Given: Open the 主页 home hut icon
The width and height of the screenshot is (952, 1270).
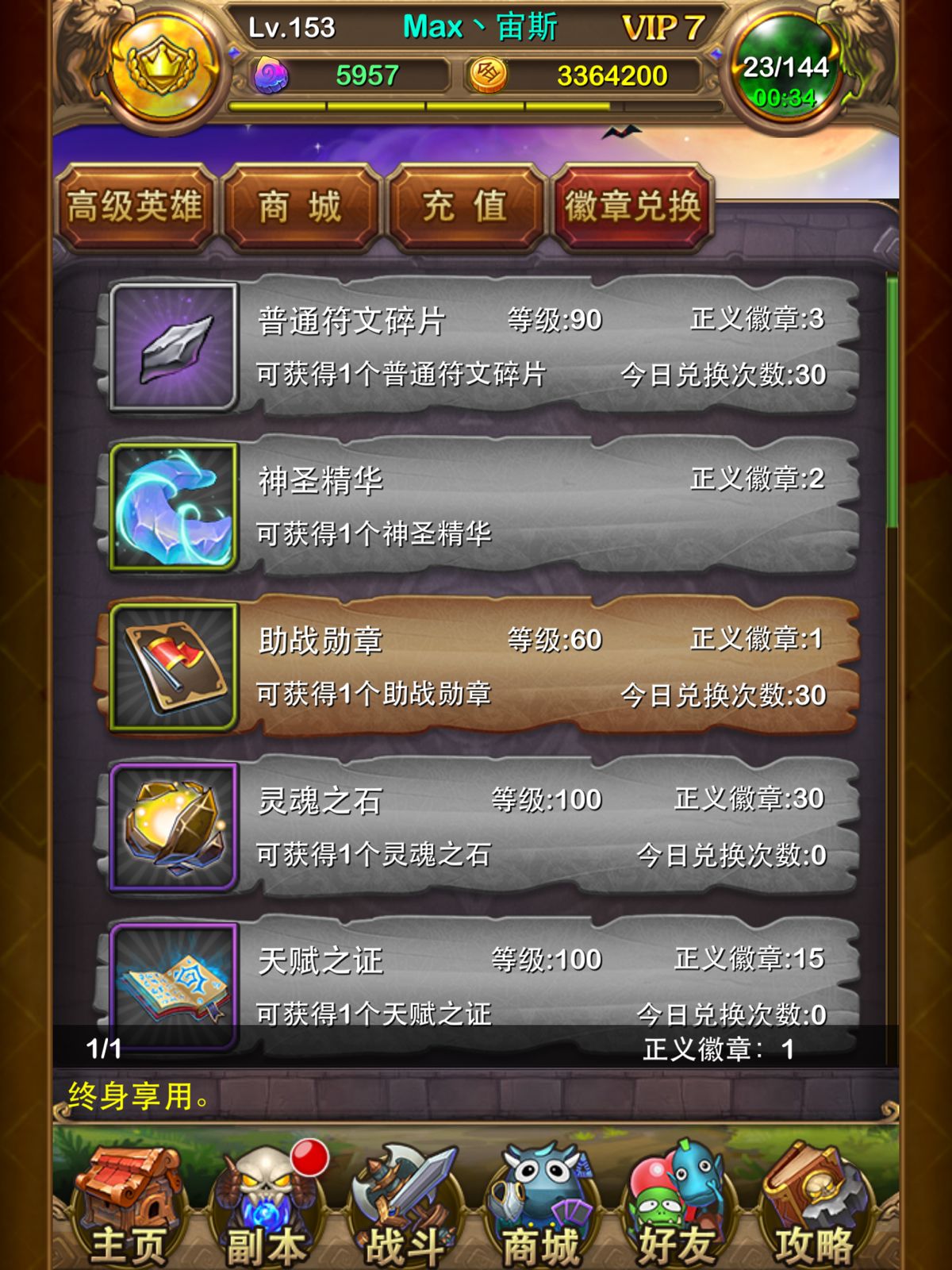Looking at the screenshot, I should click(129, 1203).
